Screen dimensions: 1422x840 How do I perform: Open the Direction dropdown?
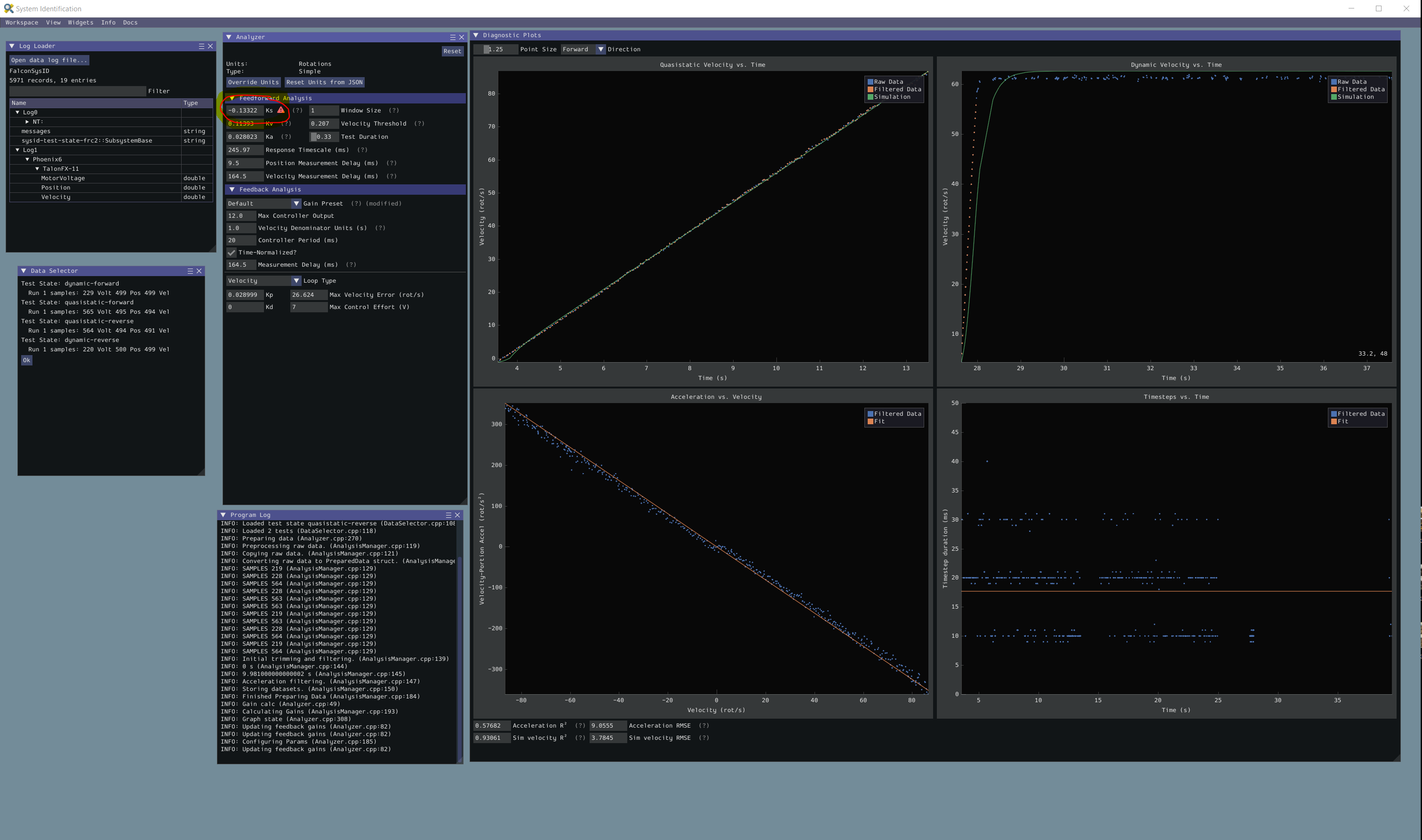pos(600,49)
